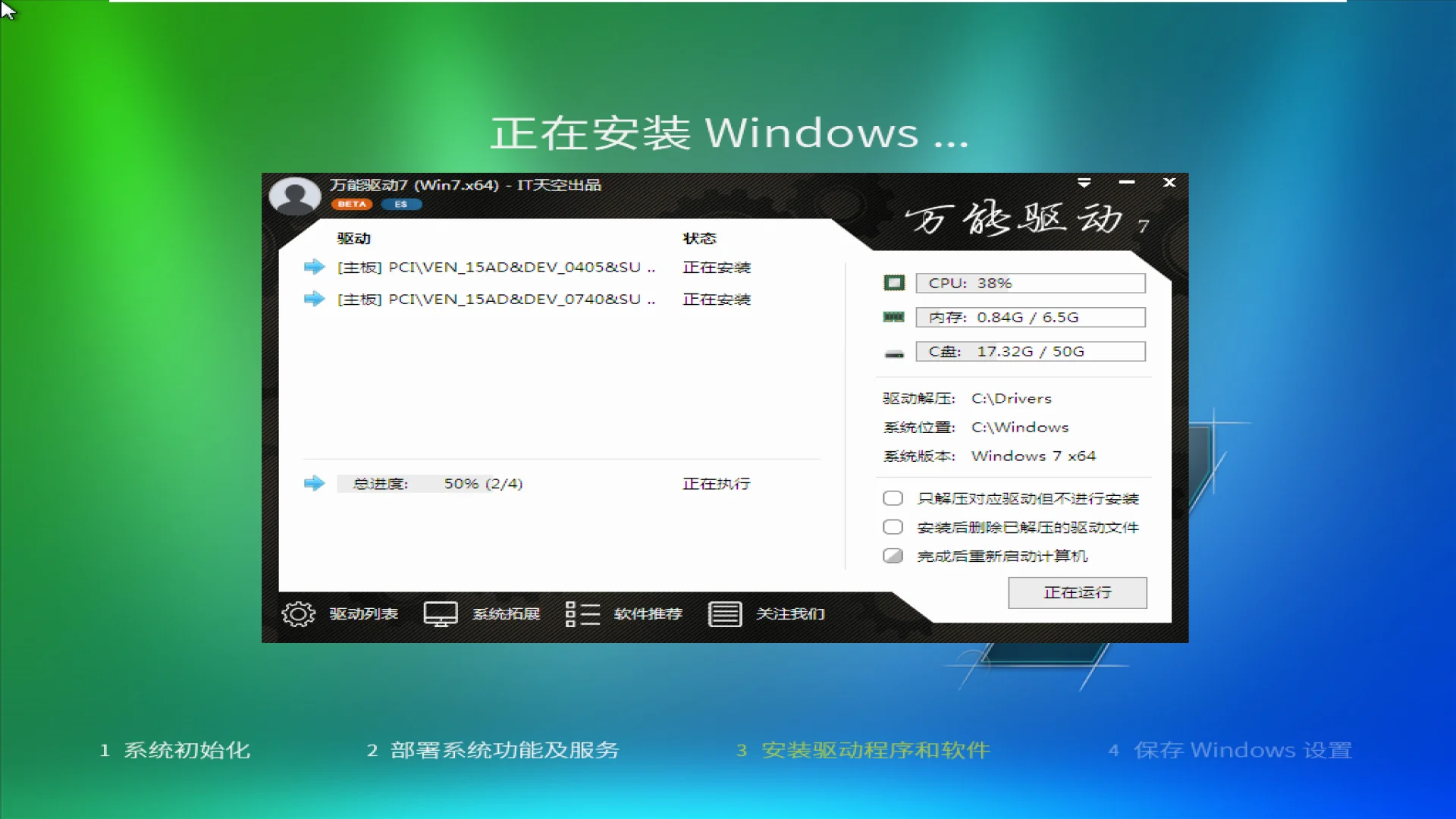Click the 正在运行 button
This screenshot has height=819, width=1456.
tap(1077, 592)
